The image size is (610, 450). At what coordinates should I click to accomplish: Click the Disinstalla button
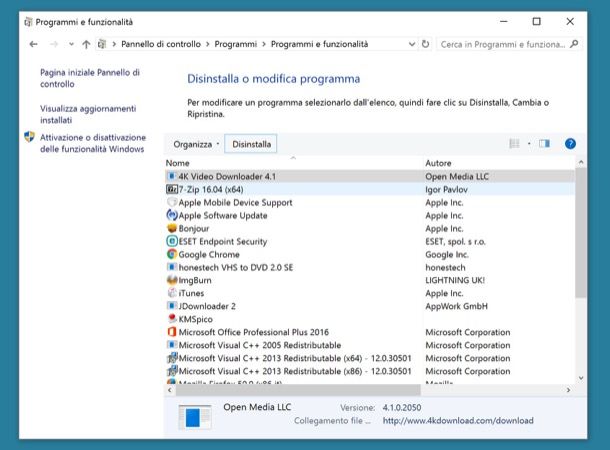point(251,144)
